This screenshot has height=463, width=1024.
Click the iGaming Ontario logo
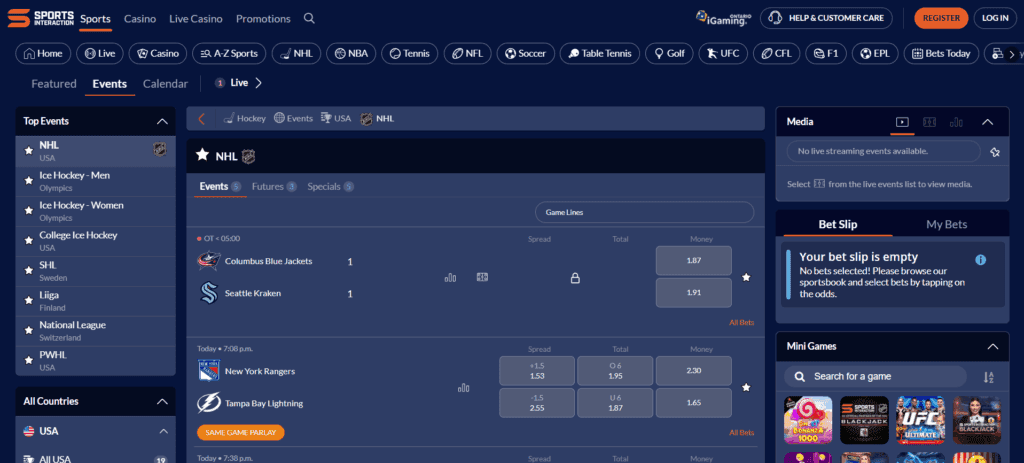pos(722,18)
